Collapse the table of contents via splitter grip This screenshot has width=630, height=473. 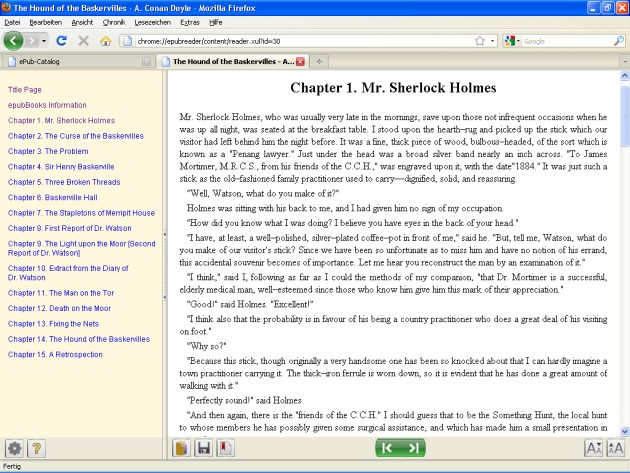(x=165, y=265)
